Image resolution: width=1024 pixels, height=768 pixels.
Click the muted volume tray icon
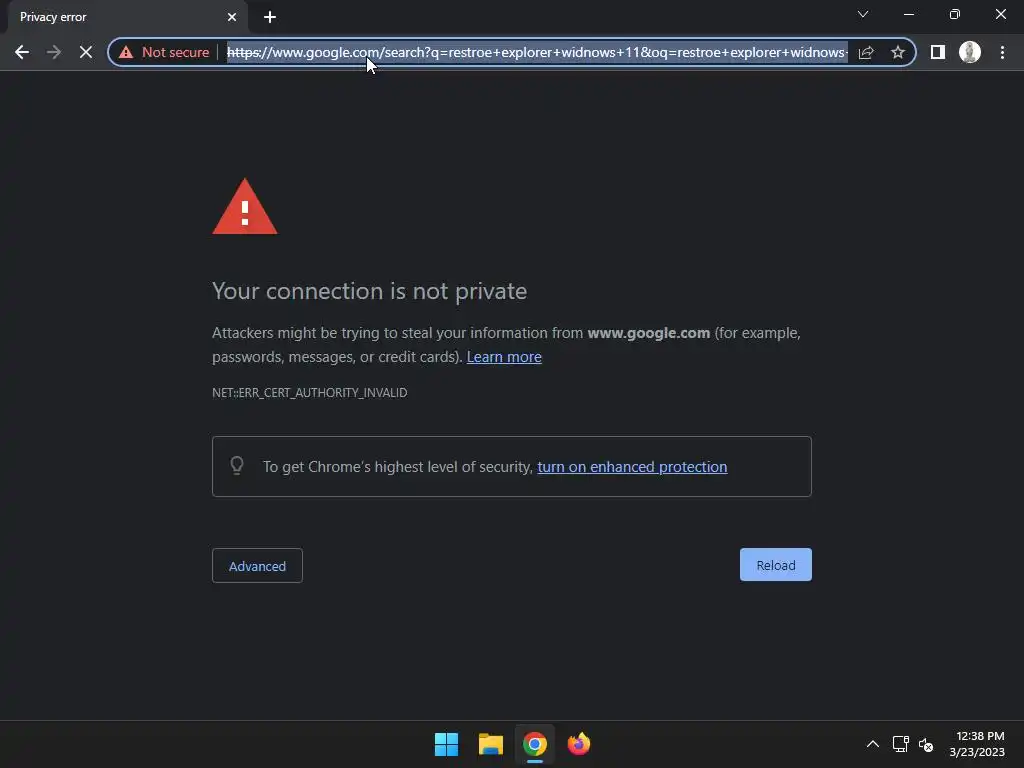(925, 744)
